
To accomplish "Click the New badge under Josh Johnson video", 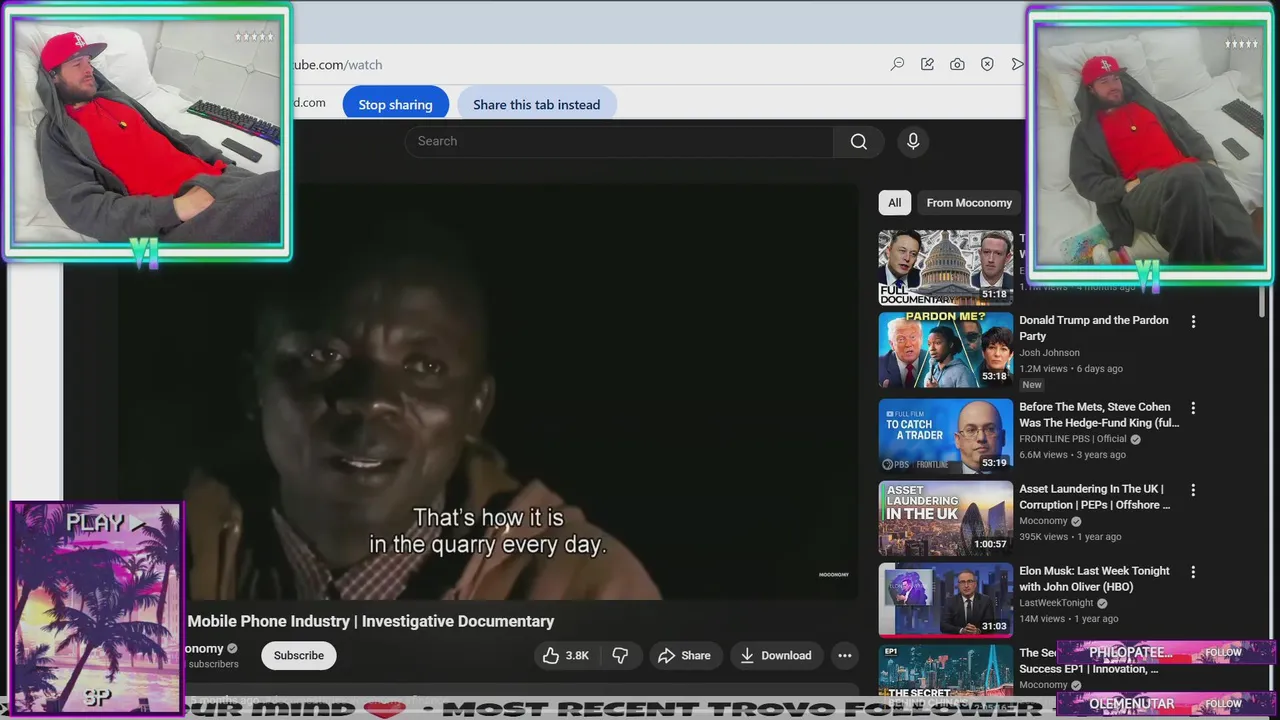I will [x=1032, y=384].
